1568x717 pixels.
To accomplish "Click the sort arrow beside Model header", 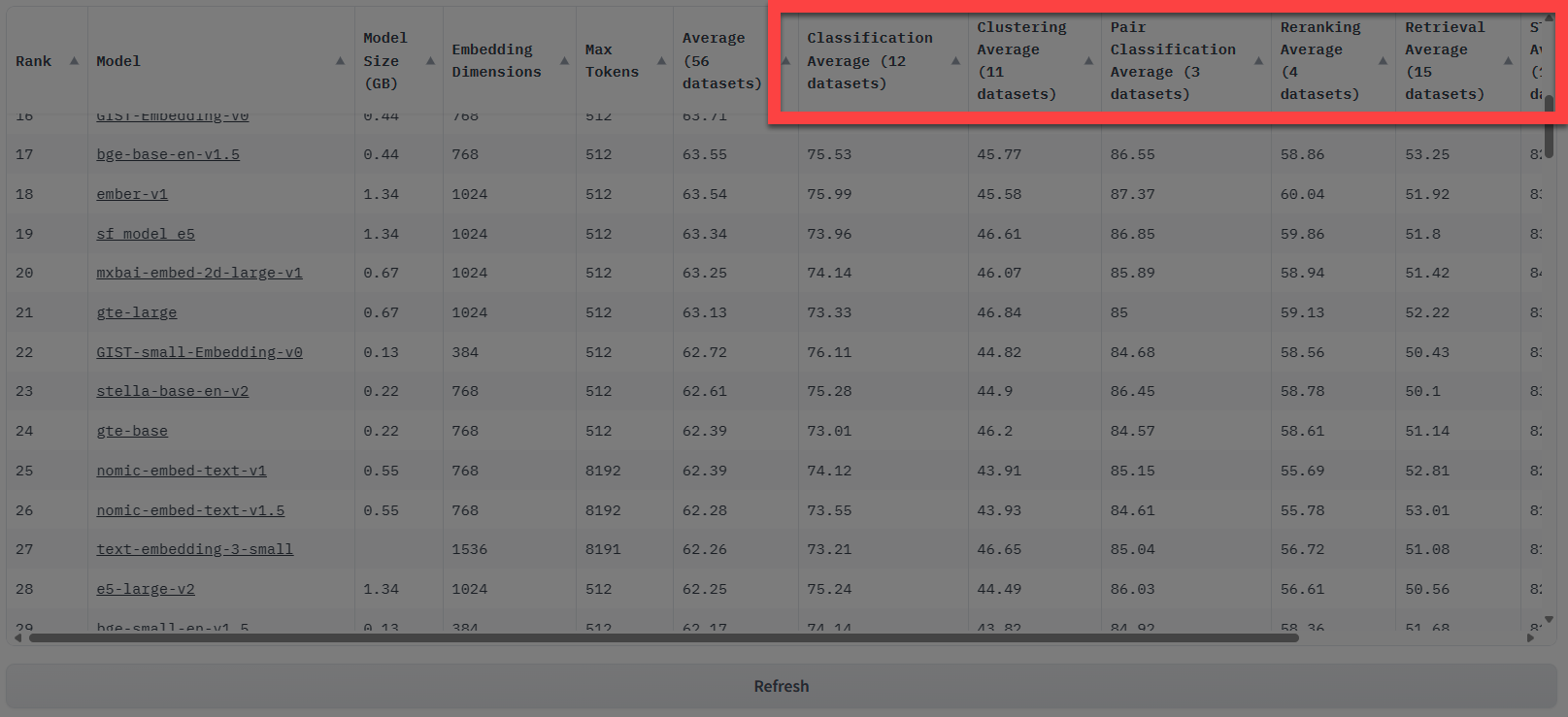I will click(x=340, y=61).
